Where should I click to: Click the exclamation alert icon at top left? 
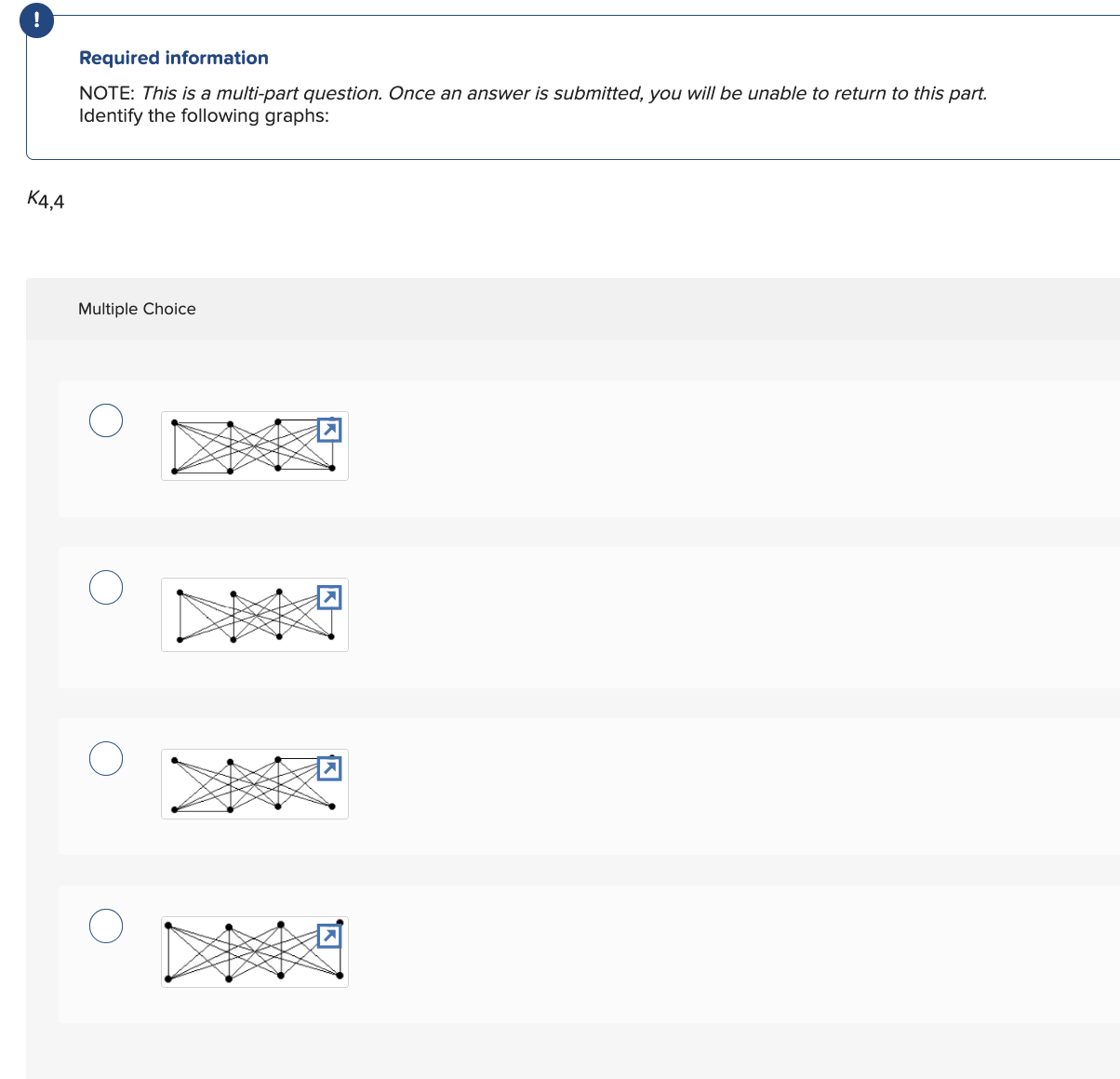click(x=36, y=20)
